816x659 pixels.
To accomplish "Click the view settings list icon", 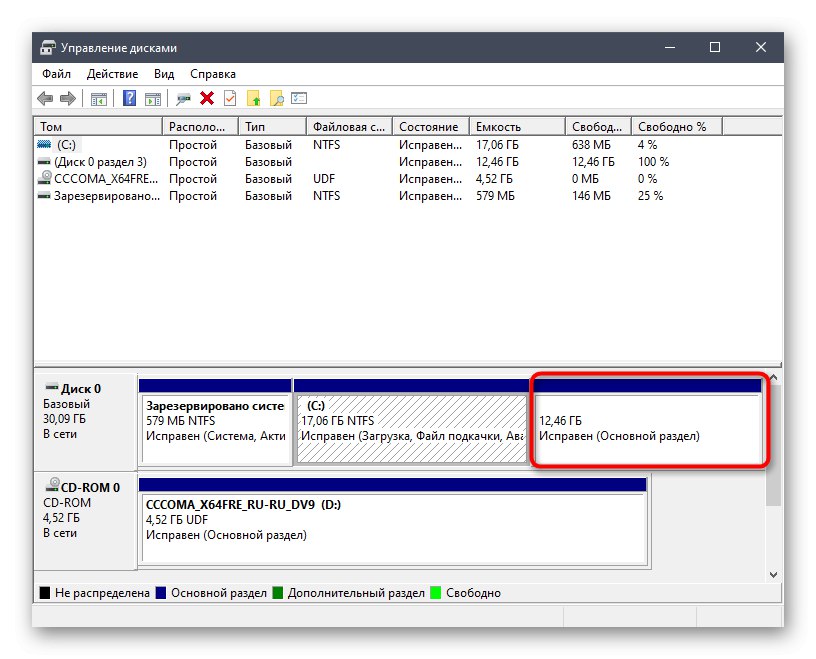I will pos(299,98).
